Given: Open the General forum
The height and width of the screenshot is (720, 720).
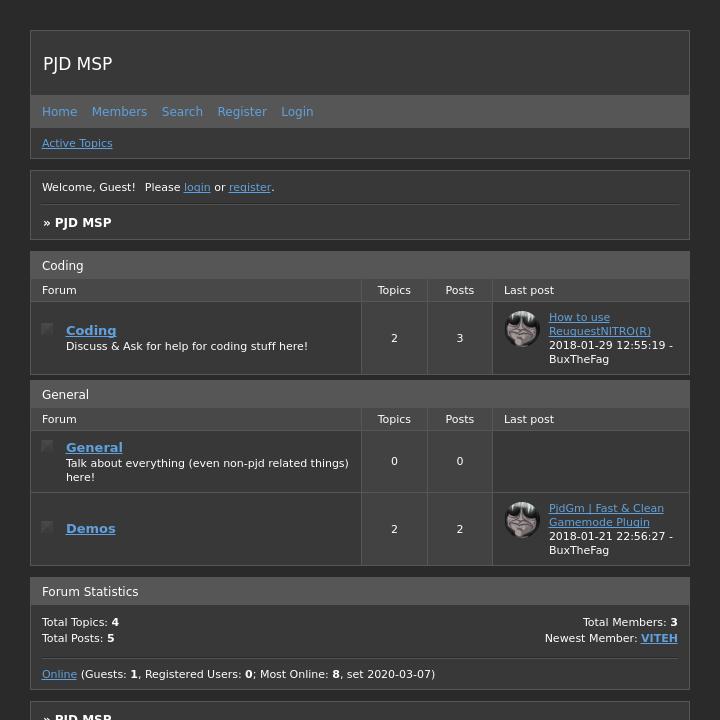Looking at the screenshot, I should [x=94, y=447].
